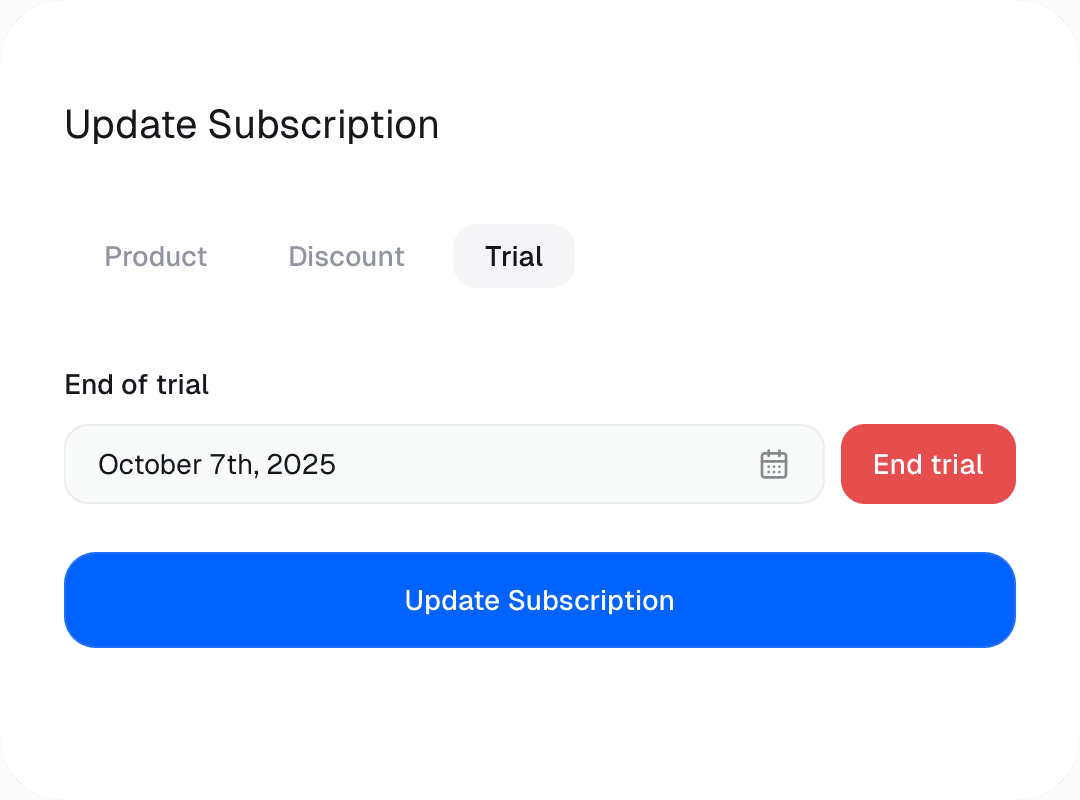End the trial immediately
The image size is (1080, 800).
928,464
